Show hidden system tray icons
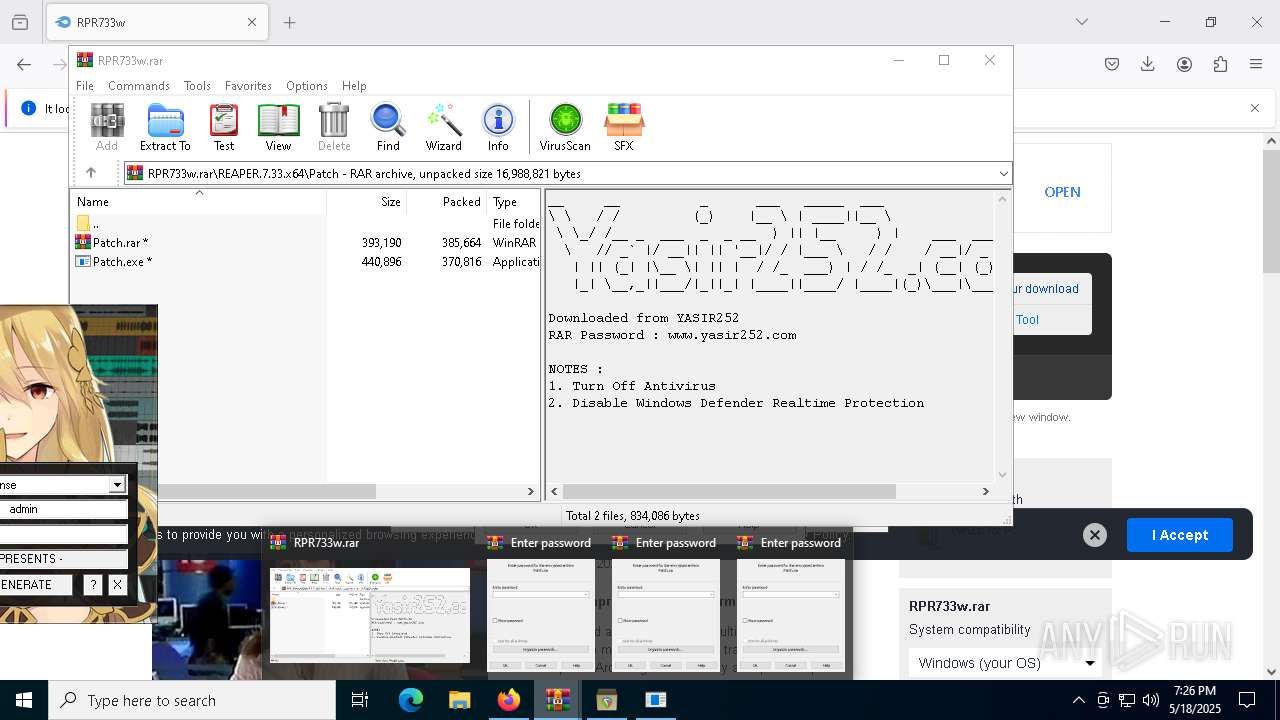The height and width of the screenshot is (720, 1280). click(x=1078, y=700)
